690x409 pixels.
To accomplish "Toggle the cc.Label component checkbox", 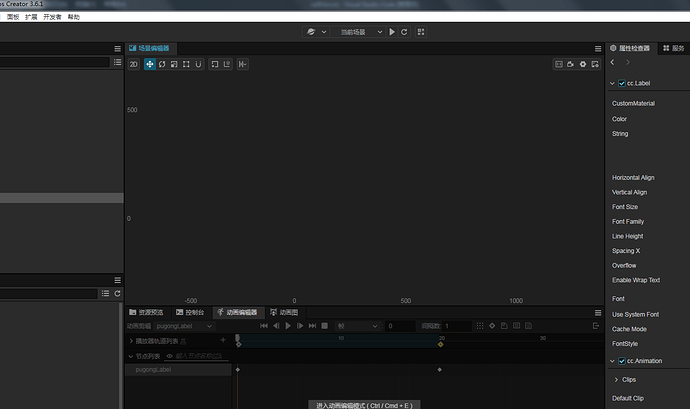I will [622, 83].
